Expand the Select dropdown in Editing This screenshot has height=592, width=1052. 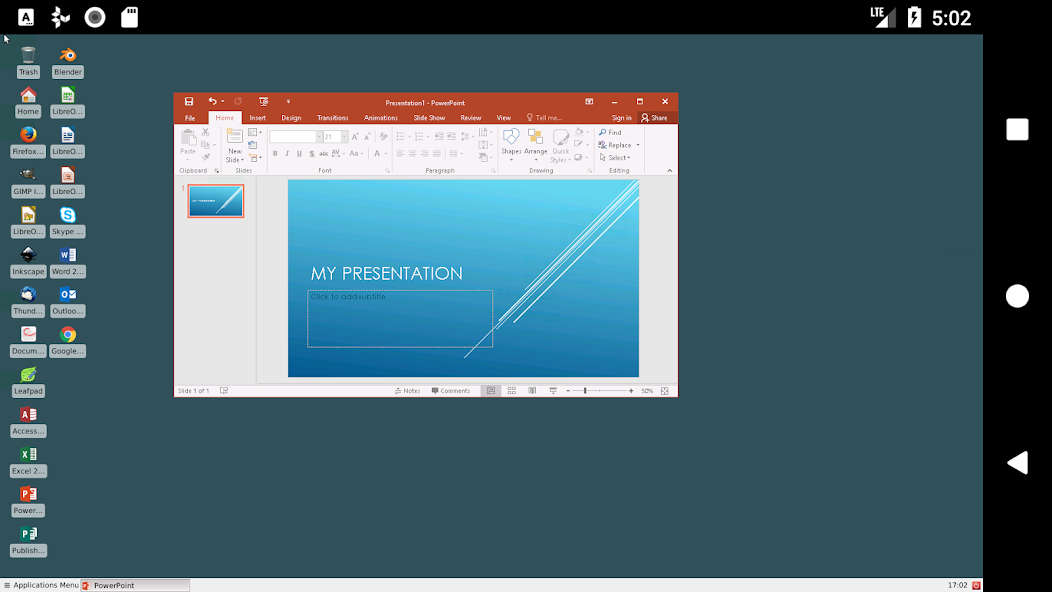pos(619,158)
